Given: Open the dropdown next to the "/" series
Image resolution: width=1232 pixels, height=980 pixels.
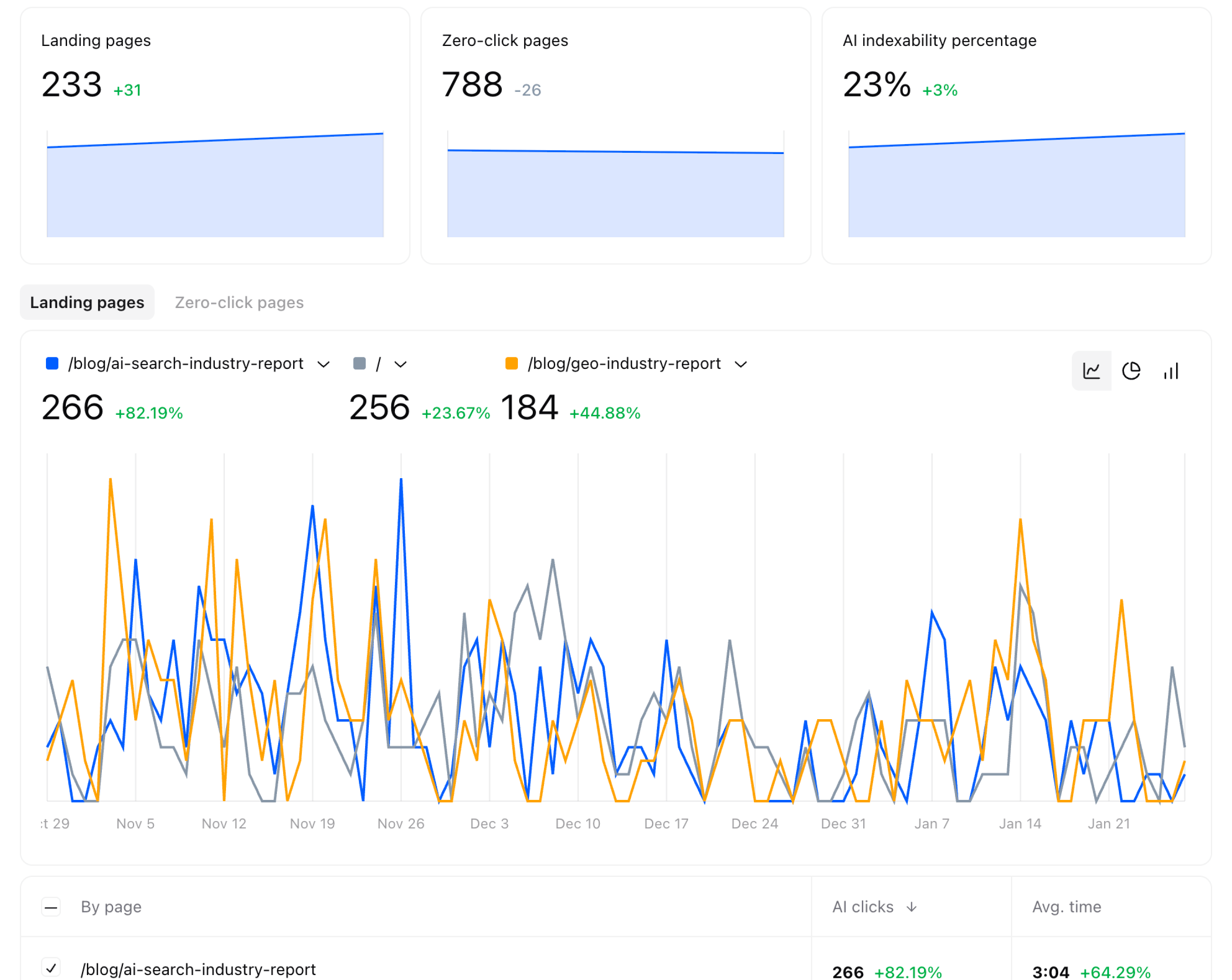Looking at the screenshot, I should tap(402, 364).
